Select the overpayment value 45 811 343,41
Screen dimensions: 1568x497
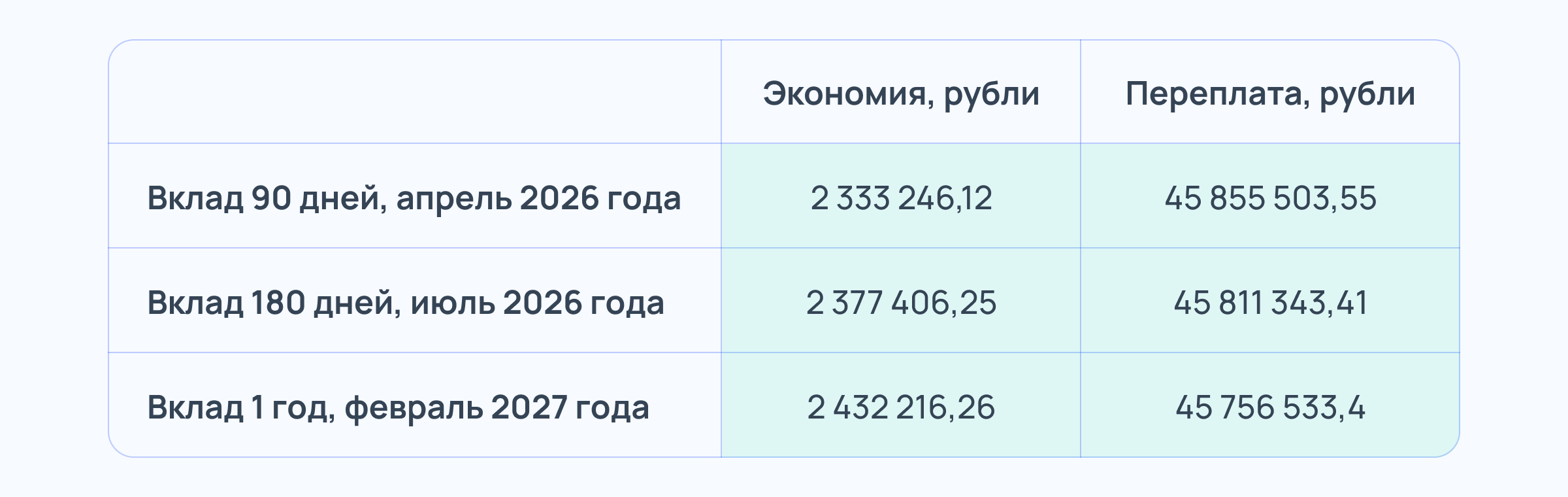point(1270,302)
